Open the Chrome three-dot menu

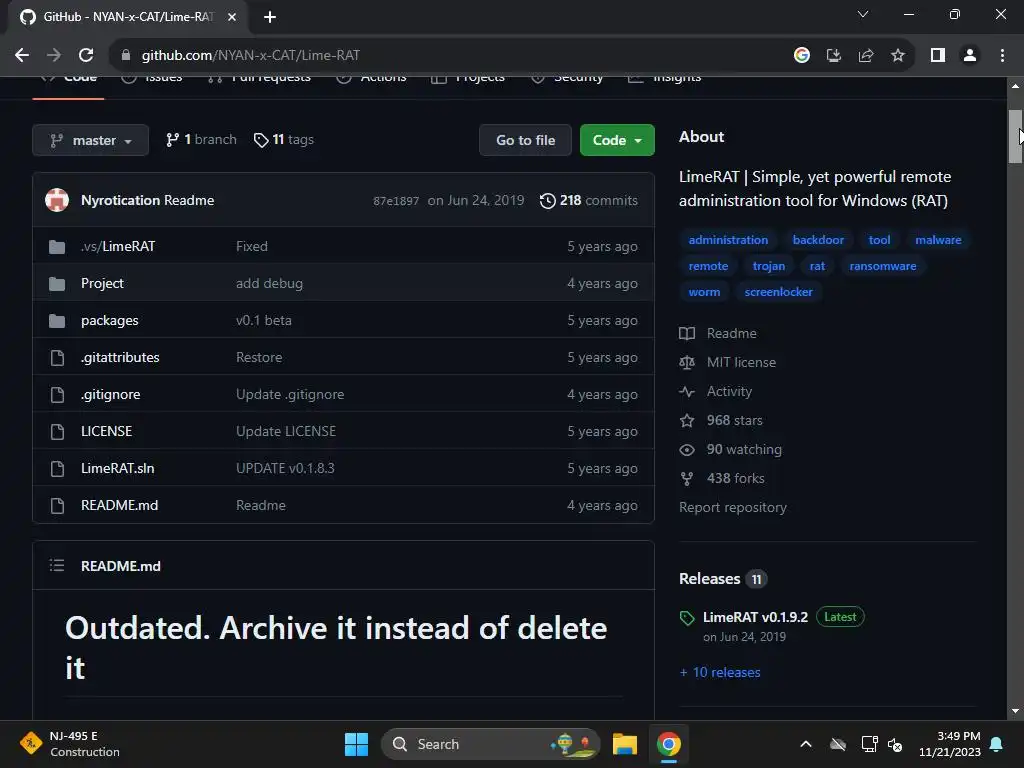point(1002,56)
